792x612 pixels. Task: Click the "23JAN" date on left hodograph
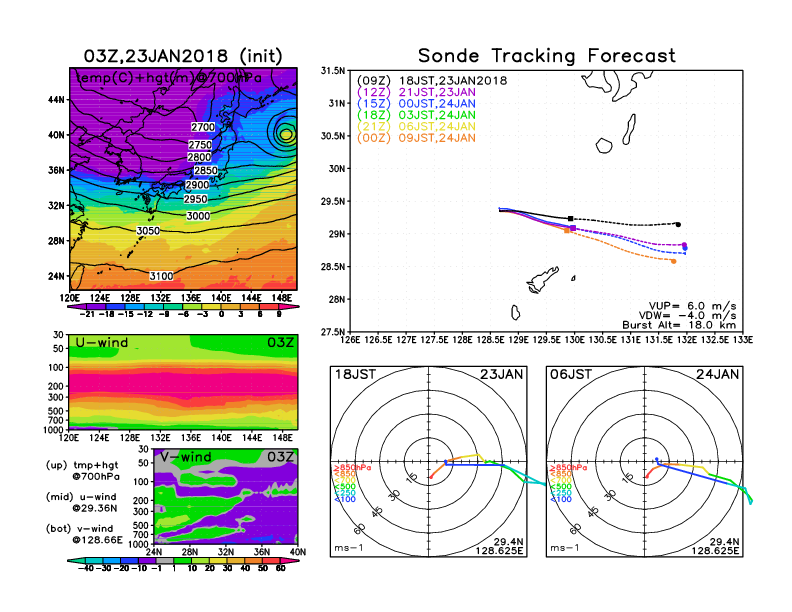[x=502, y=375]
